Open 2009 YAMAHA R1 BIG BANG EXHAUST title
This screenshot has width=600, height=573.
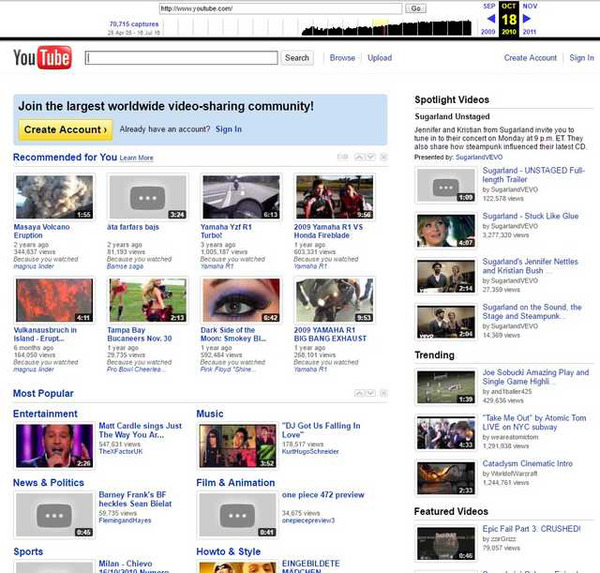[330, 334]
